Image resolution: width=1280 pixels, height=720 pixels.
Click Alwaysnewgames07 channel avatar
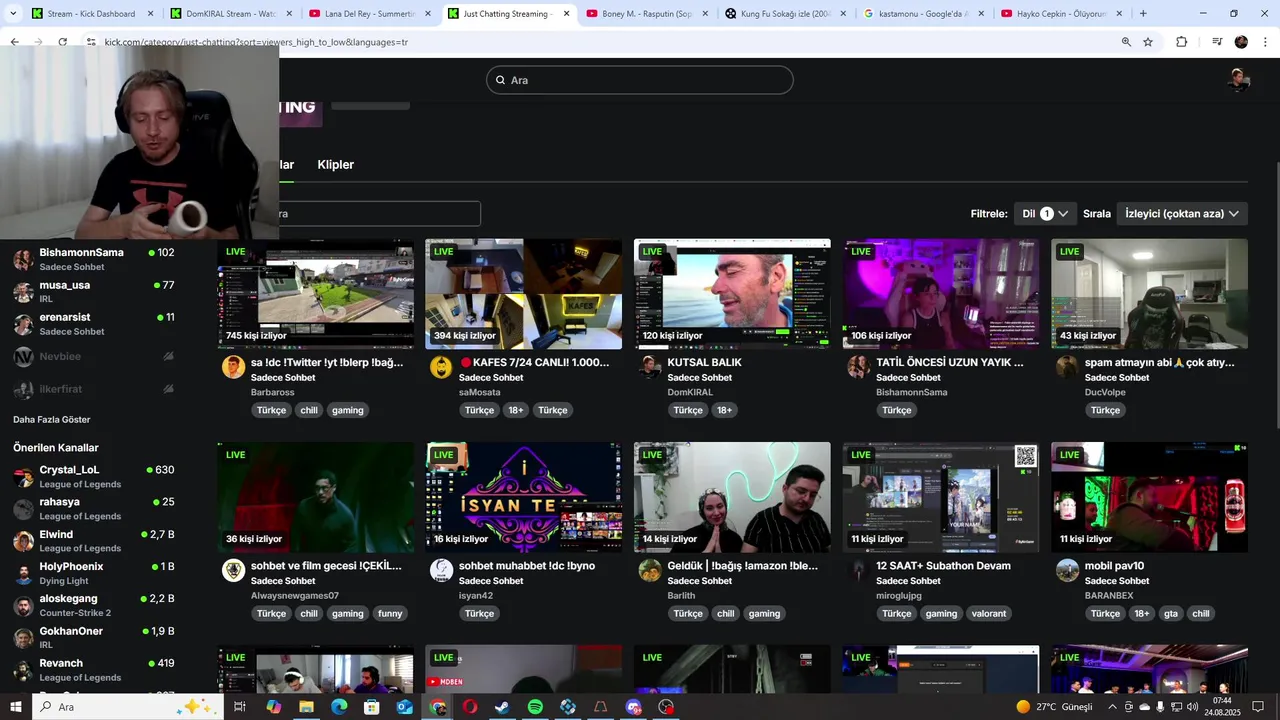point(233,570)
